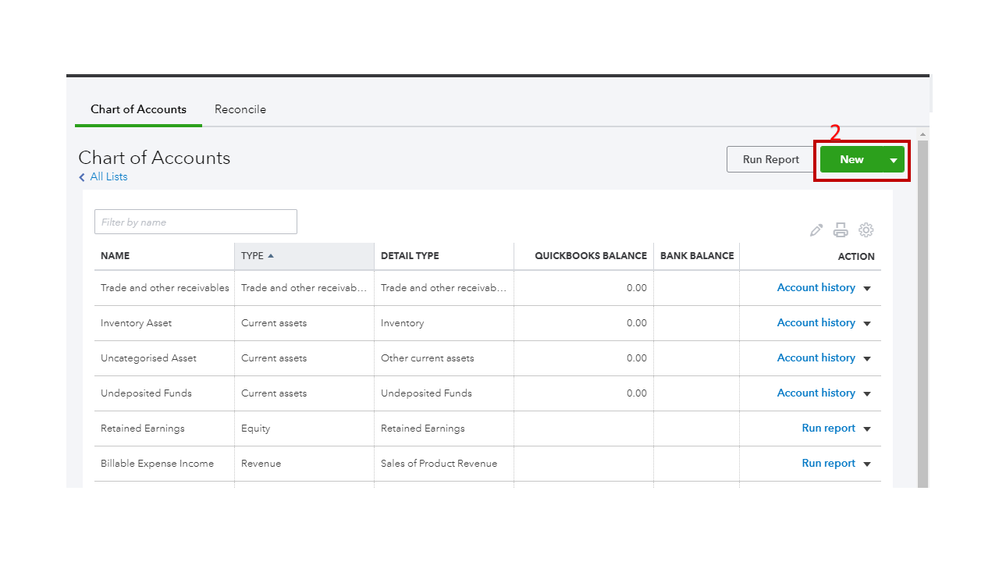
Task: Expand action menu for Inventory Asset row
Action: (867, 324)
